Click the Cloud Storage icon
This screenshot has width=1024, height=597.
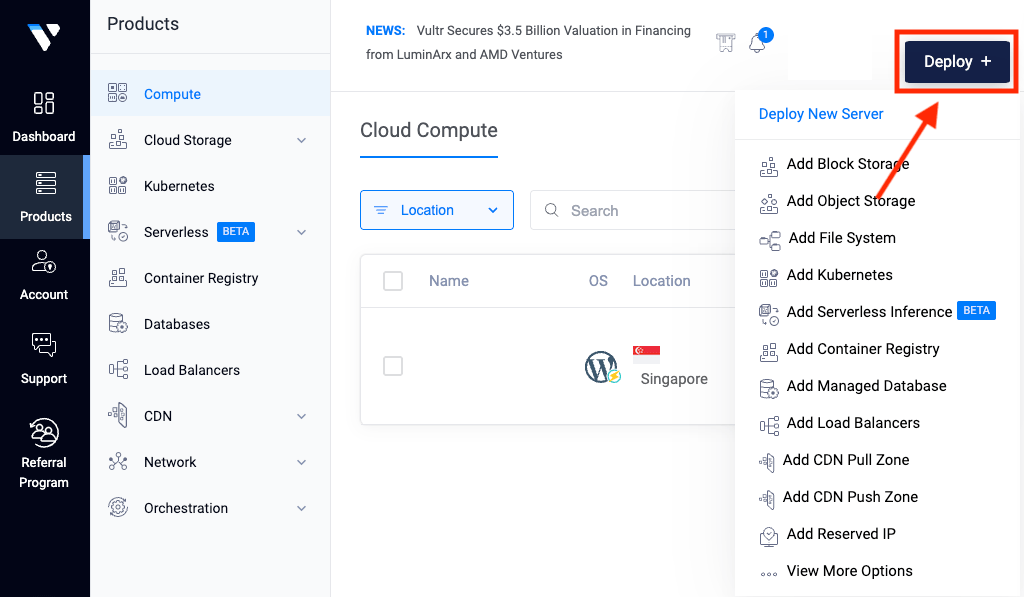[118, 139]
